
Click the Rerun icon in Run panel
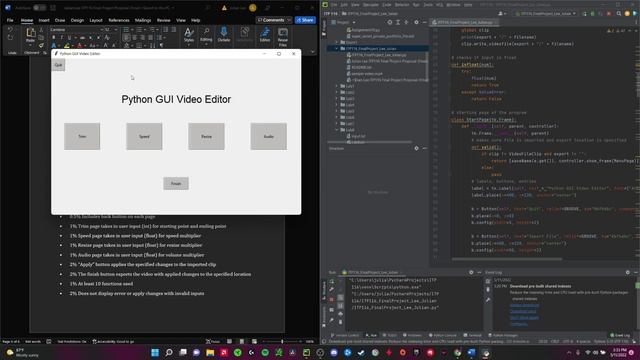point(331,281)
